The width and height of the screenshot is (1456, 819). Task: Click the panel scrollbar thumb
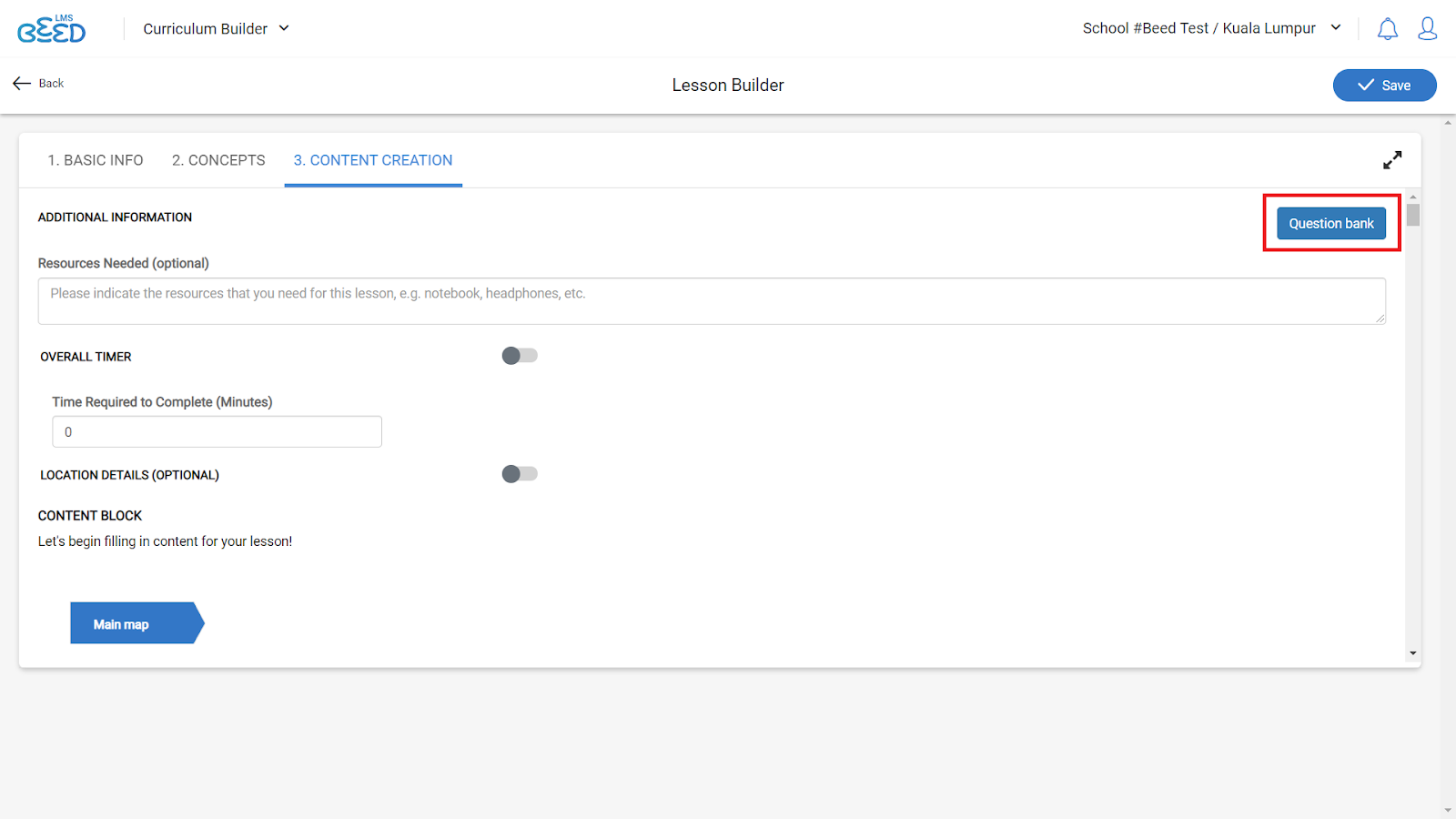coord(1412,215)
